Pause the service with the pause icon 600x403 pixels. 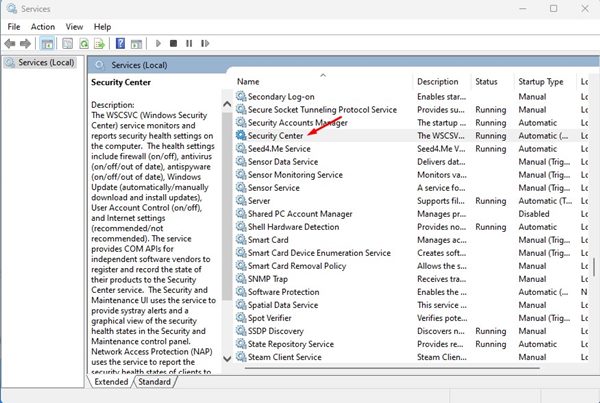pos(189,44)
